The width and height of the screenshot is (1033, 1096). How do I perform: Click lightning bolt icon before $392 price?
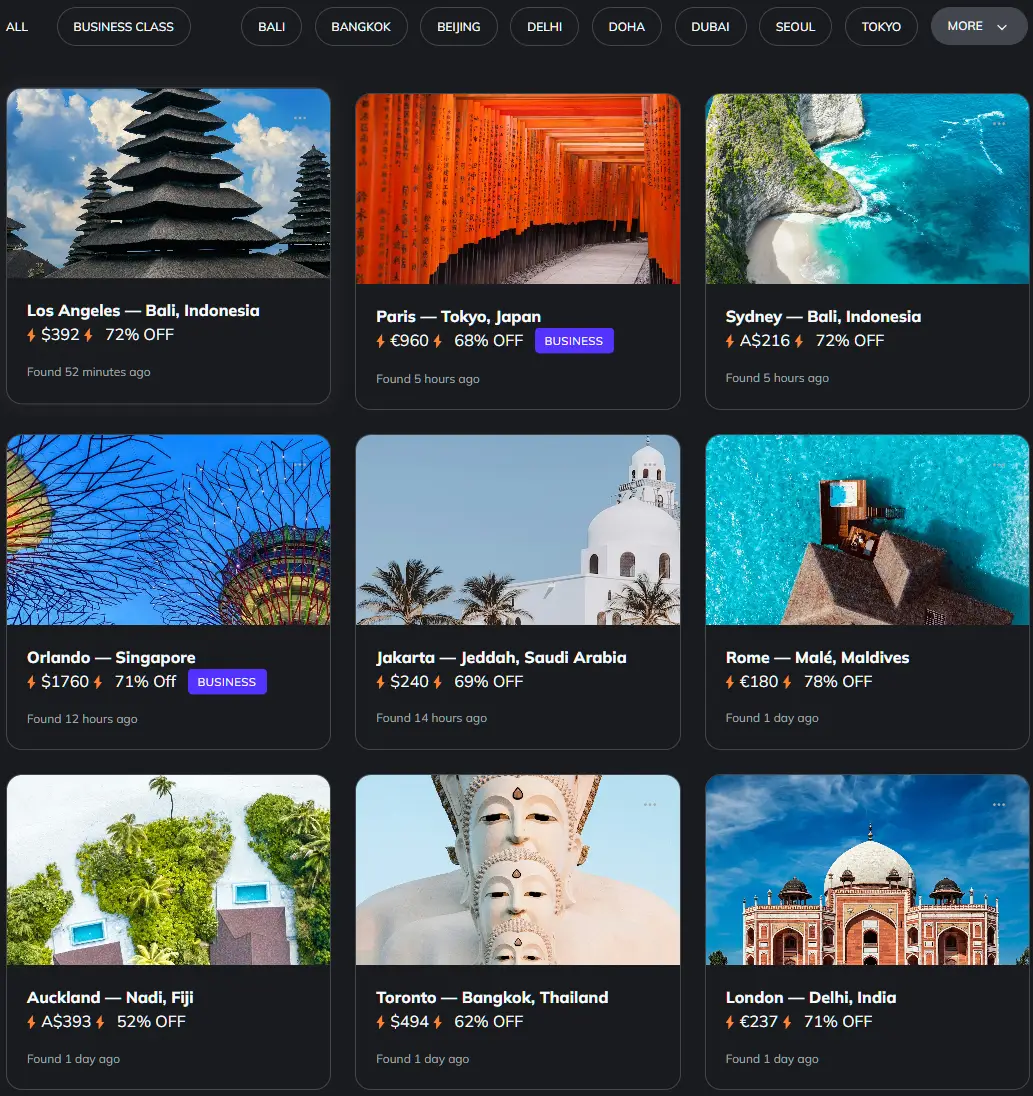coord(32,335)
